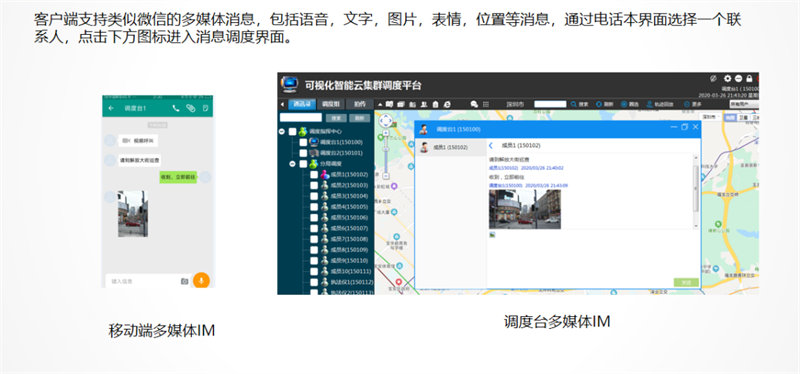Go back using mobile chat header arrow
Viewport: 800px width, 374px height.
pyautogui.click(x=111, y=108)
